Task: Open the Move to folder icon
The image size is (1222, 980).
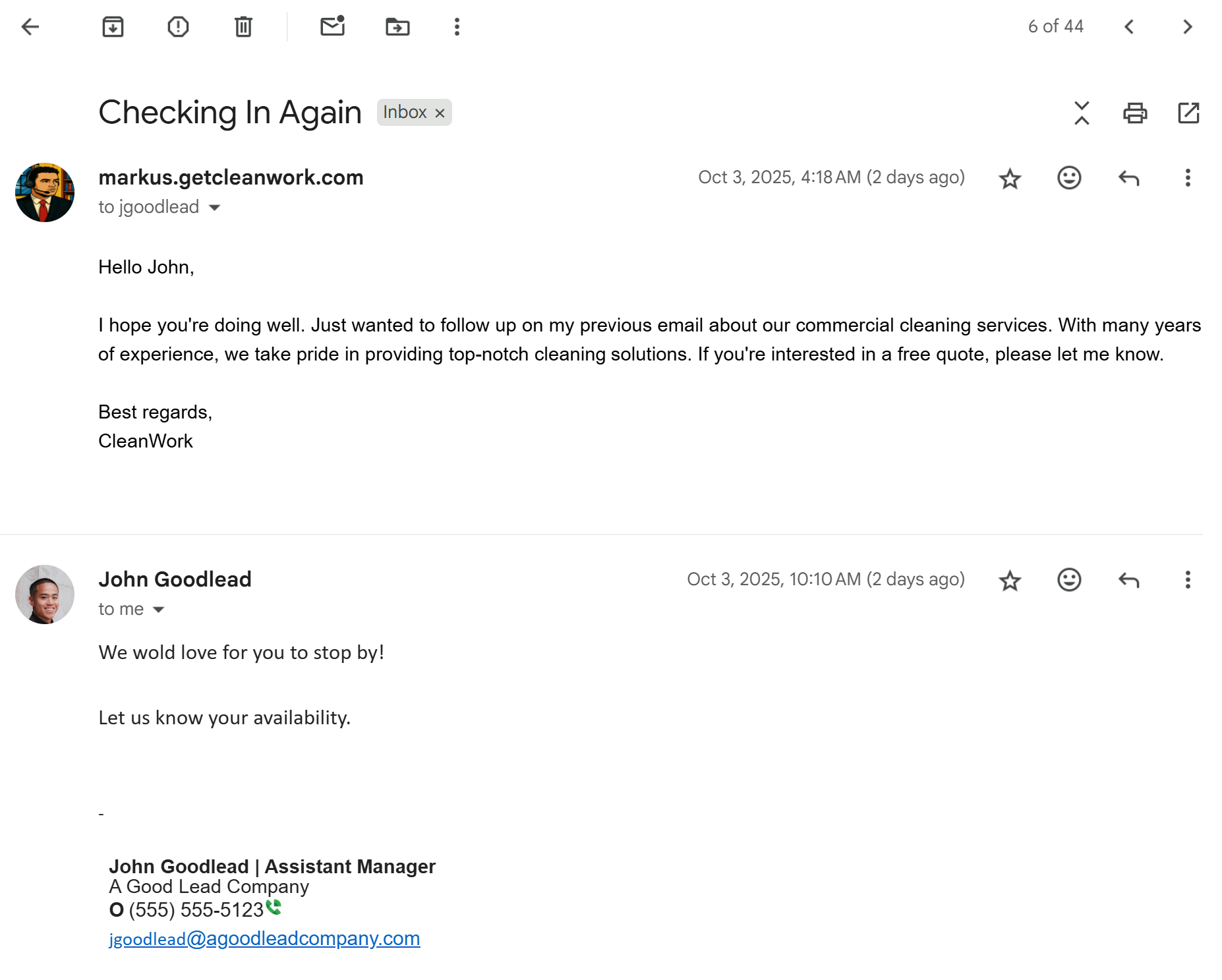Action: [x=397, y=27]
